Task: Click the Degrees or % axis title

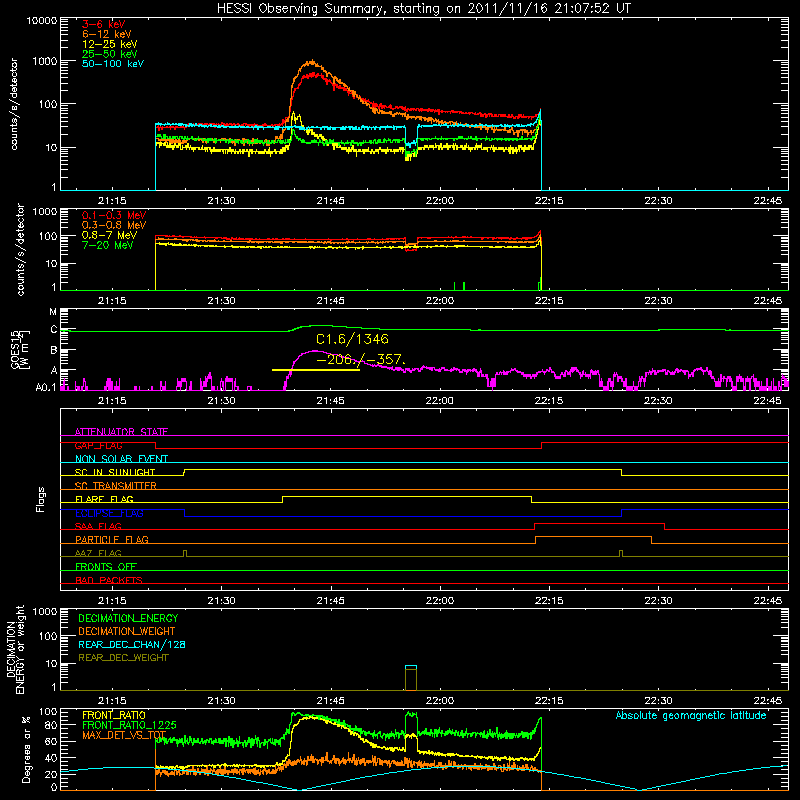Action: [26, 749]
